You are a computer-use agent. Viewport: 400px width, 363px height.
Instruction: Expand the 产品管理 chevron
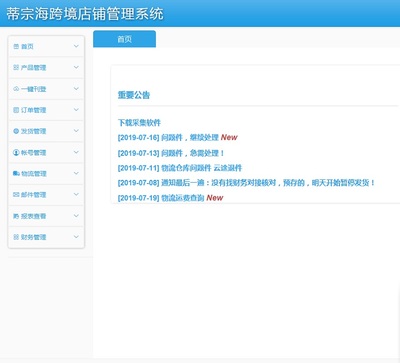[x=76, y=67]
